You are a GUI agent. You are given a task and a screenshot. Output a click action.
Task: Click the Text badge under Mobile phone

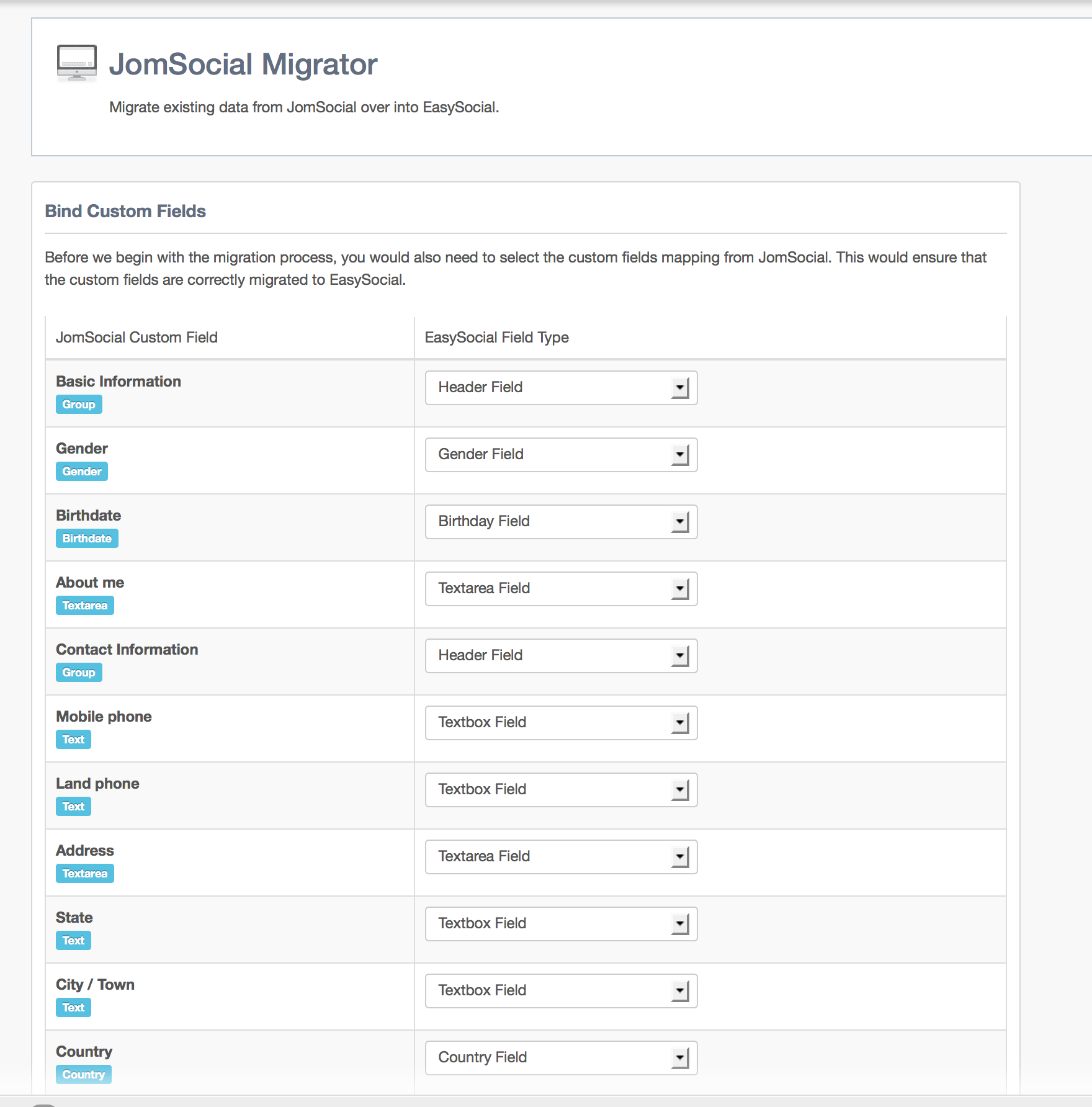click(x=73, y=740)
